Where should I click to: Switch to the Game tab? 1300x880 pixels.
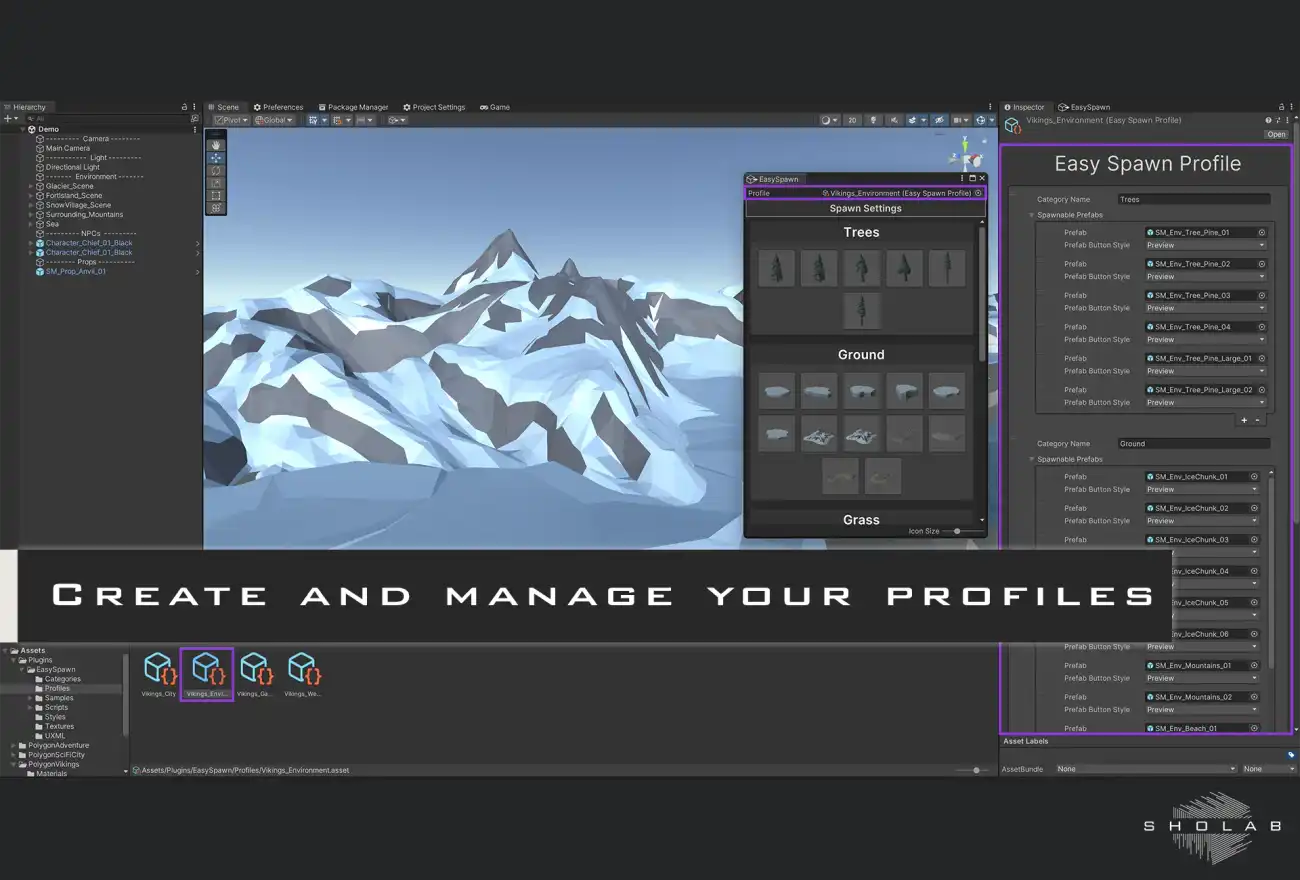tap(495, 107)
